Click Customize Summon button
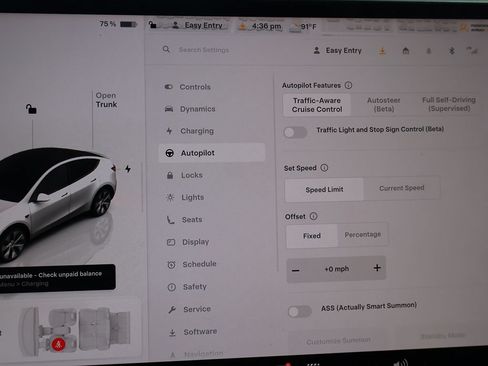 (x=338, y=341)
